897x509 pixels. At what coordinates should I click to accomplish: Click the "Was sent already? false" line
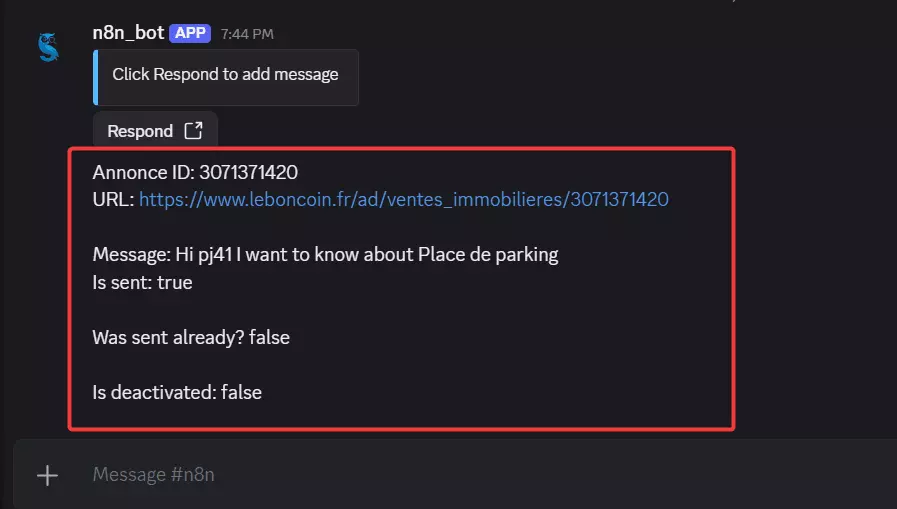pos(191,337)
